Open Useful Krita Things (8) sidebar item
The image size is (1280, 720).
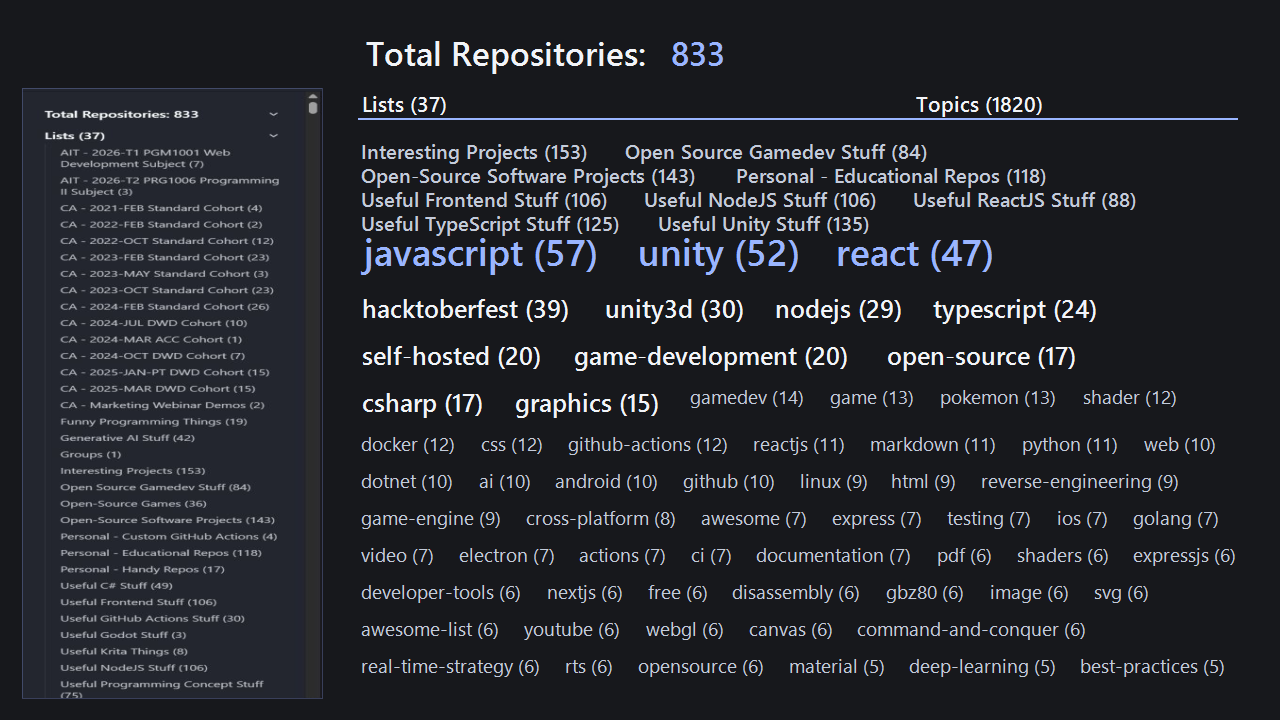click(x=124, y=651)
